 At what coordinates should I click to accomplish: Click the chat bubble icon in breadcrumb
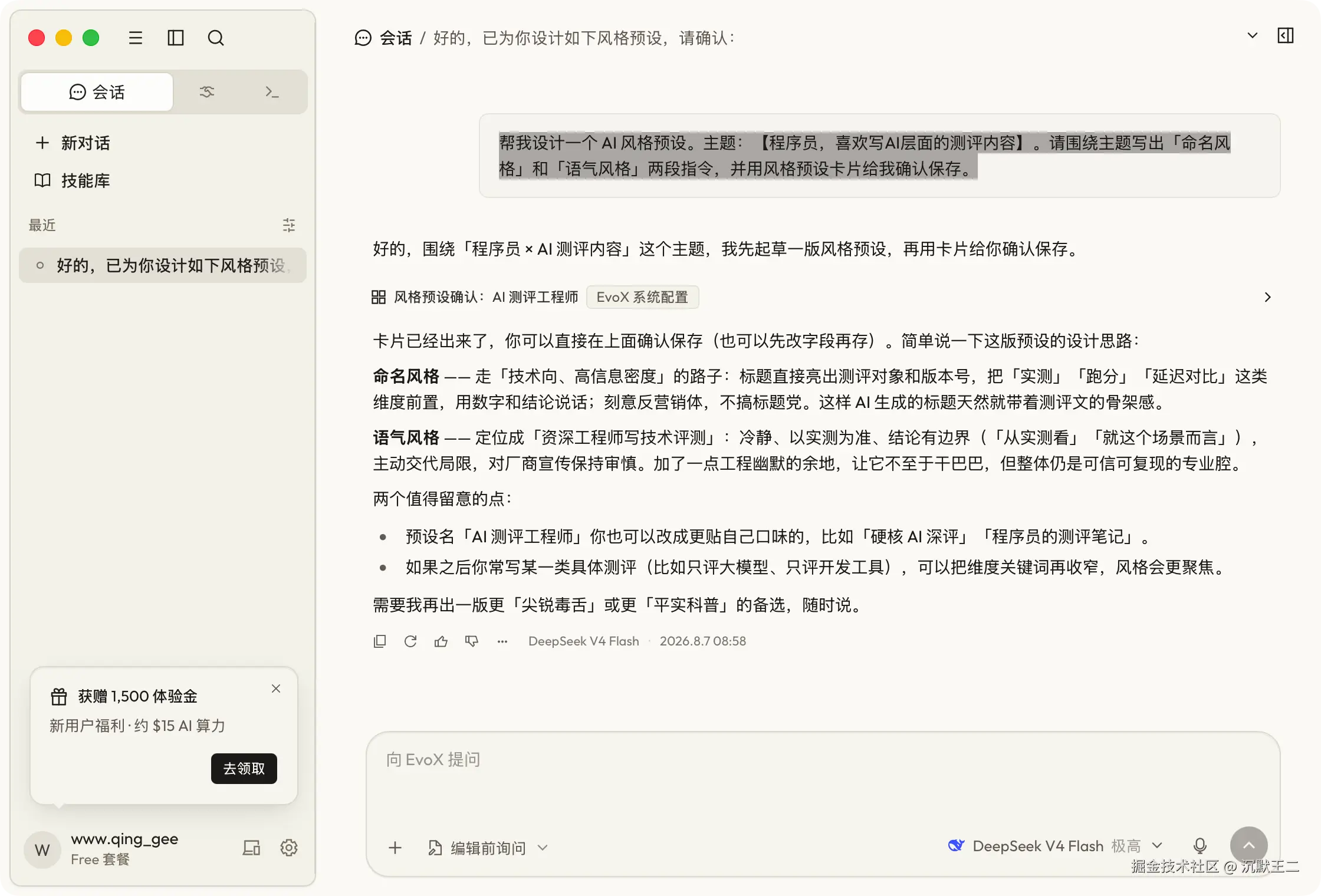[363, 38]
